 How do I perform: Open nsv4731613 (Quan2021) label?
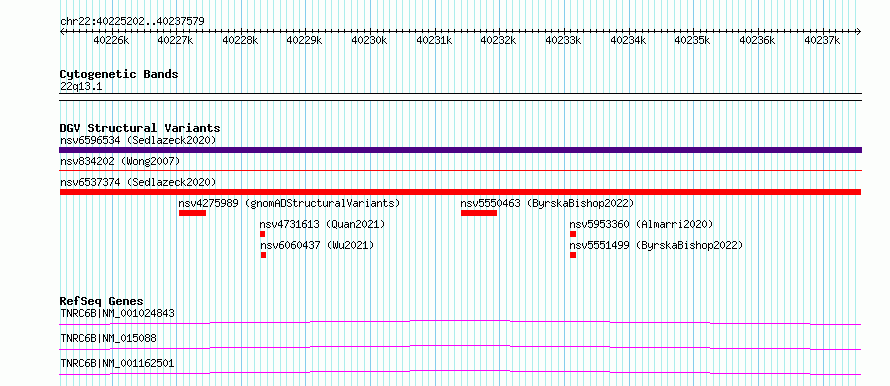tap(322, 225)
